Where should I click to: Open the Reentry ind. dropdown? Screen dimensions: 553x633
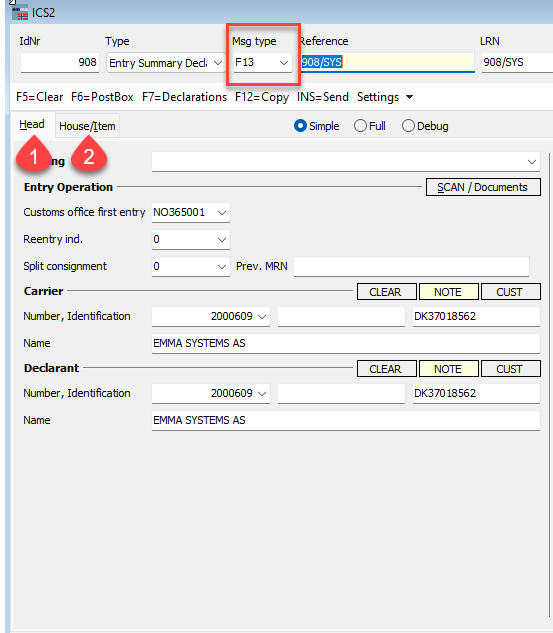pos(222,239)
